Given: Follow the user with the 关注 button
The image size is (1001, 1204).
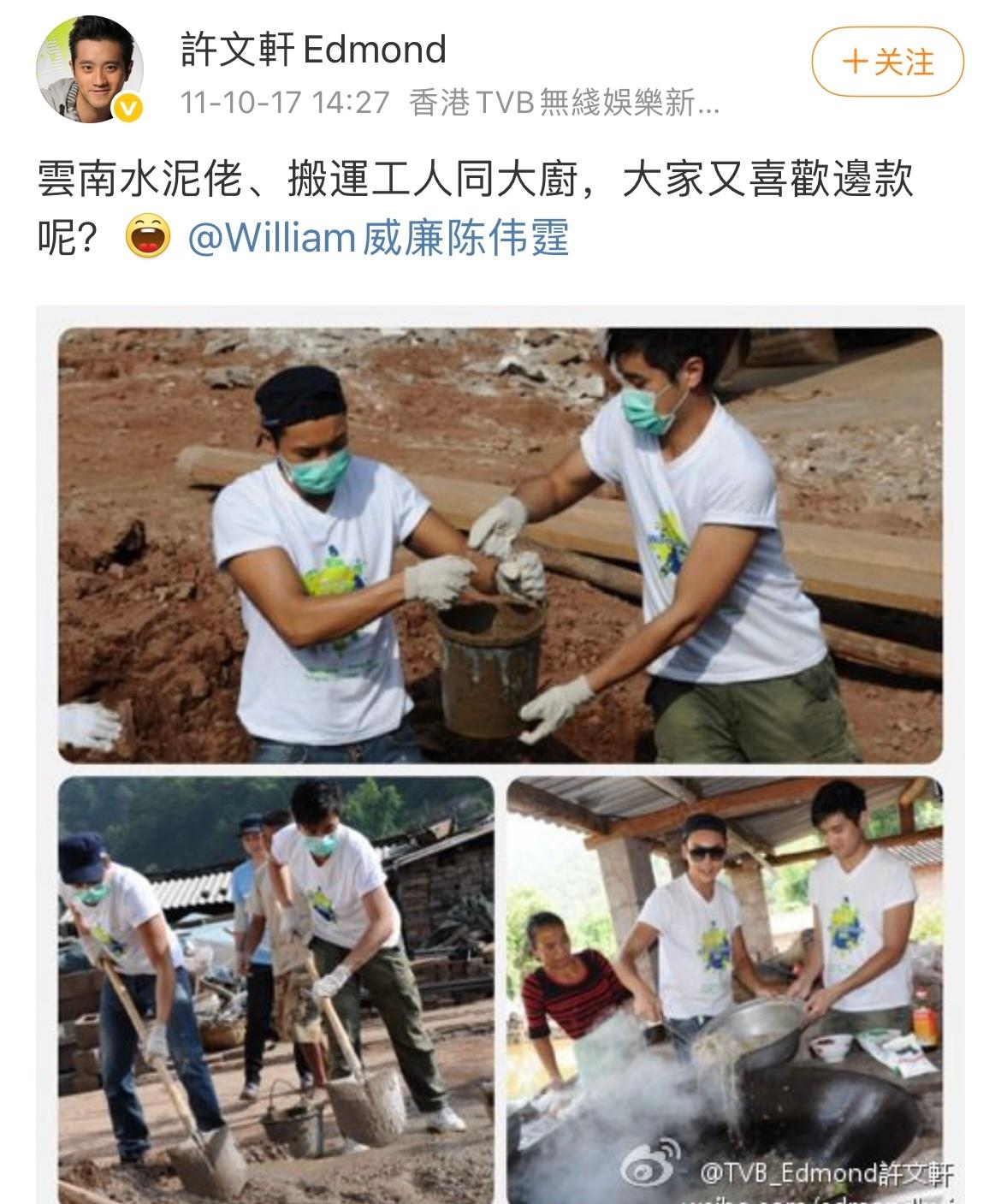Looking at the screenshot, I should click(x=888, y=62).
